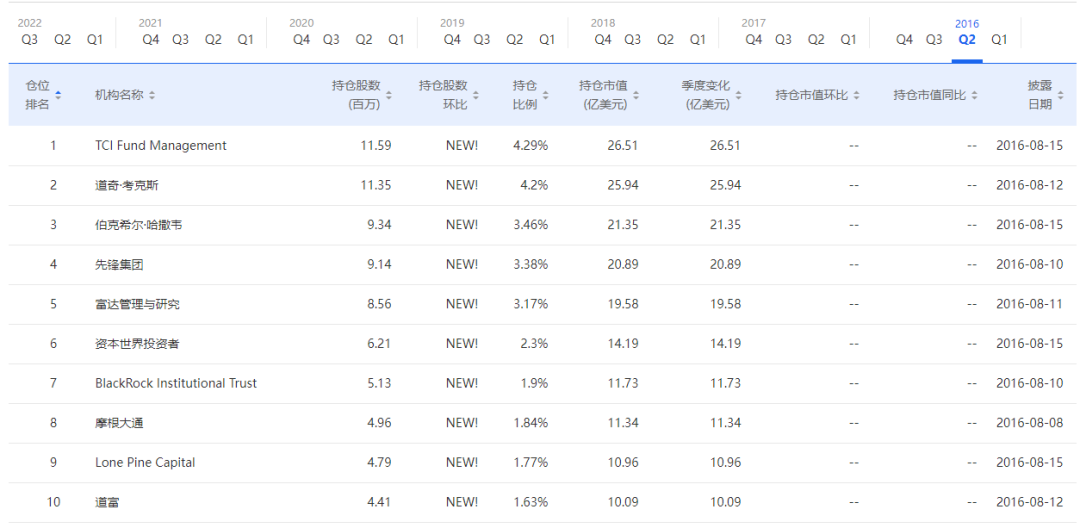Viewport: 1080px width, 528px height.
Task: Click 伯克希尔·哈撒韦 institution name
Action: [x=138, y=225]
